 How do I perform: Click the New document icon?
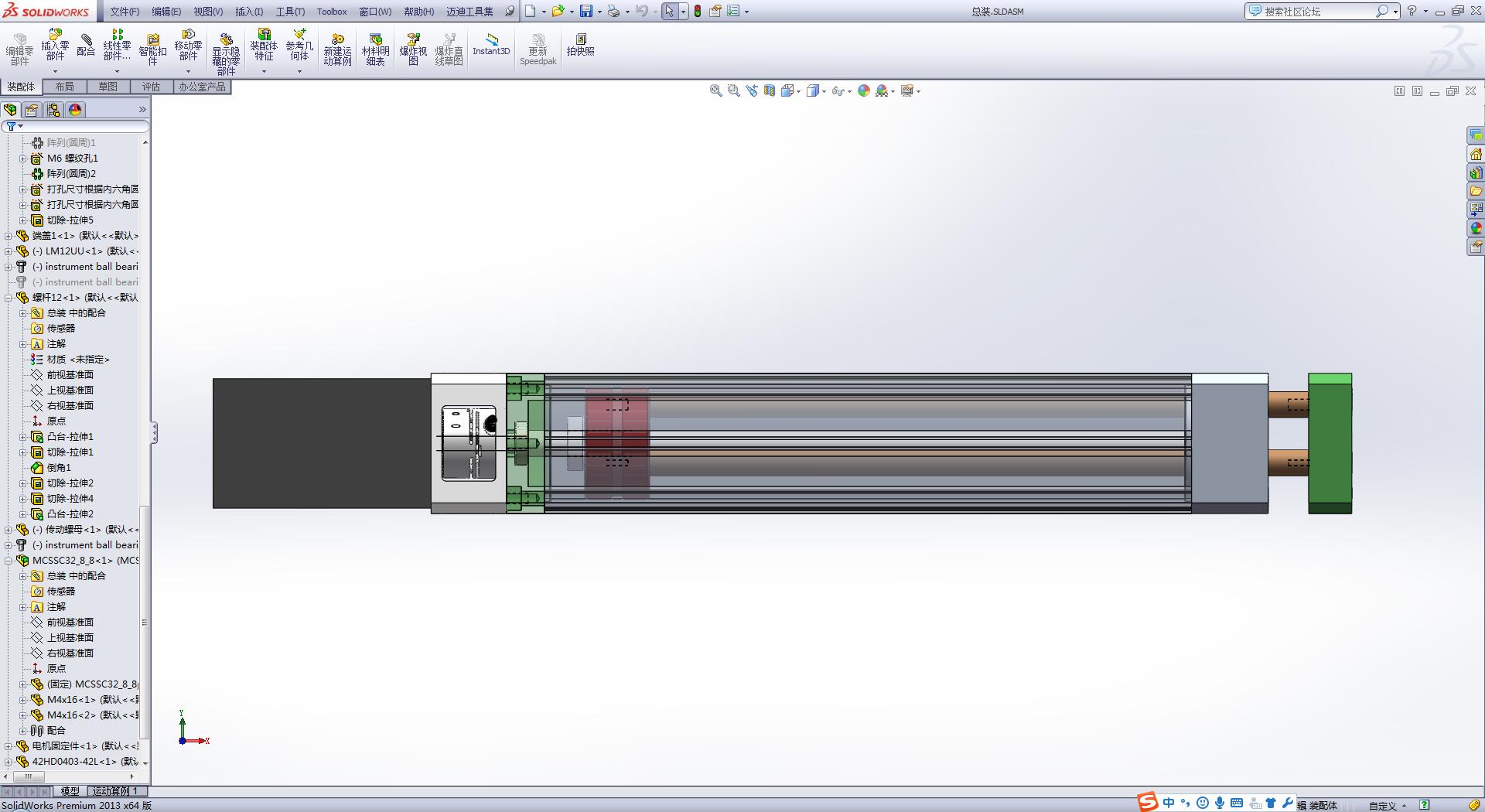pos(531,11)
